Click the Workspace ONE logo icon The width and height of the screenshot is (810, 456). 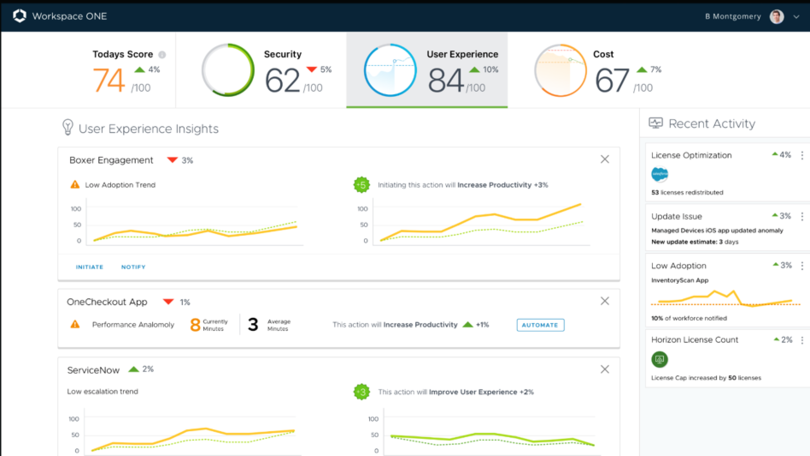tap(20, 16)
